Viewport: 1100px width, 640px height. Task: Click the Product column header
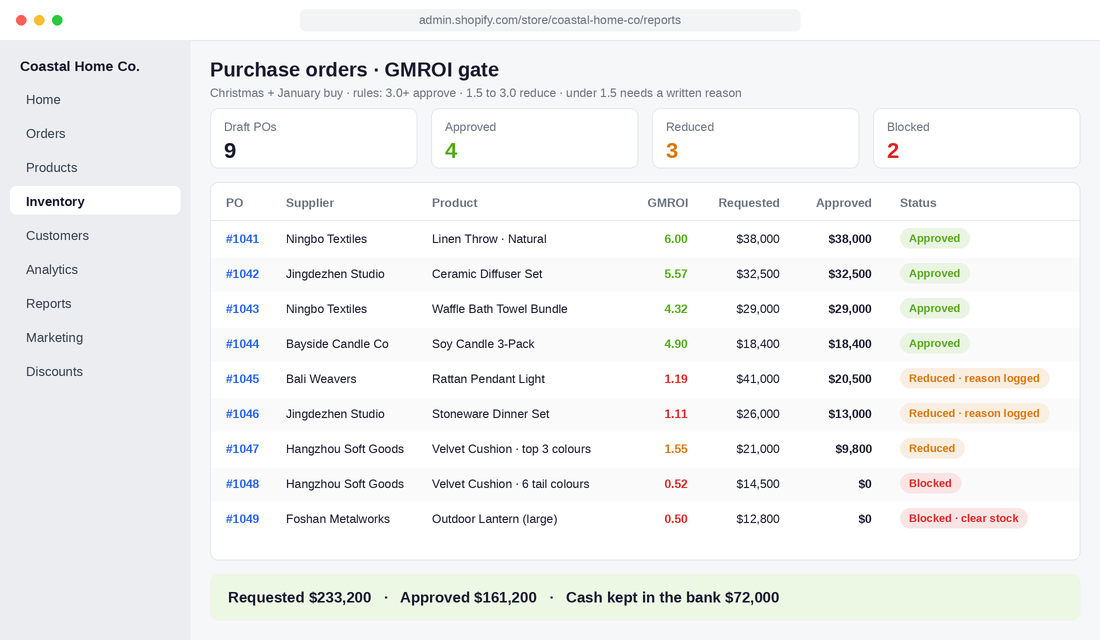(x=455, y=203)
